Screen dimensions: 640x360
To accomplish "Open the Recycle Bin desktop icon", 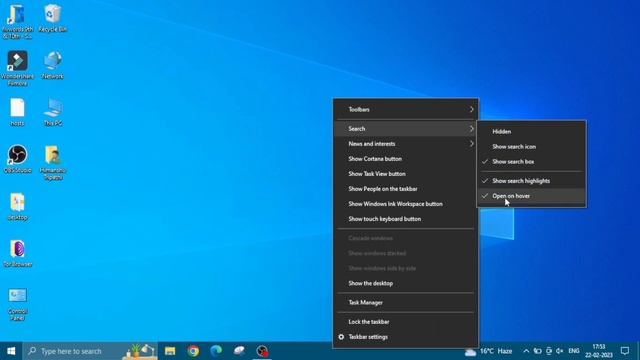I will pos(53,19).
